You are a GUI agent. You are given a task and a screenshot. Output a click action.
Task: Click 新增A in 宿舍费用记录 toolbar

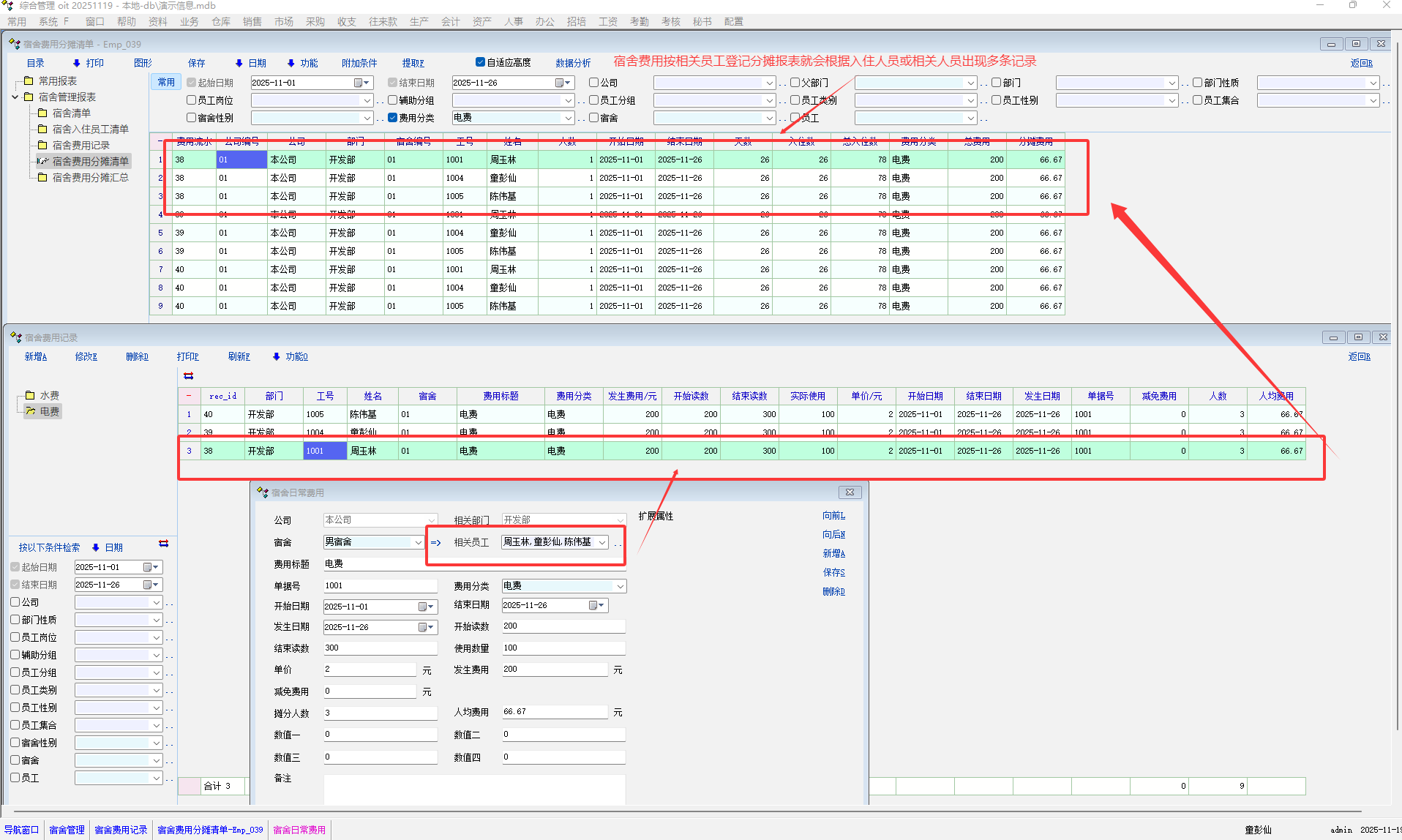coord(35,357)
